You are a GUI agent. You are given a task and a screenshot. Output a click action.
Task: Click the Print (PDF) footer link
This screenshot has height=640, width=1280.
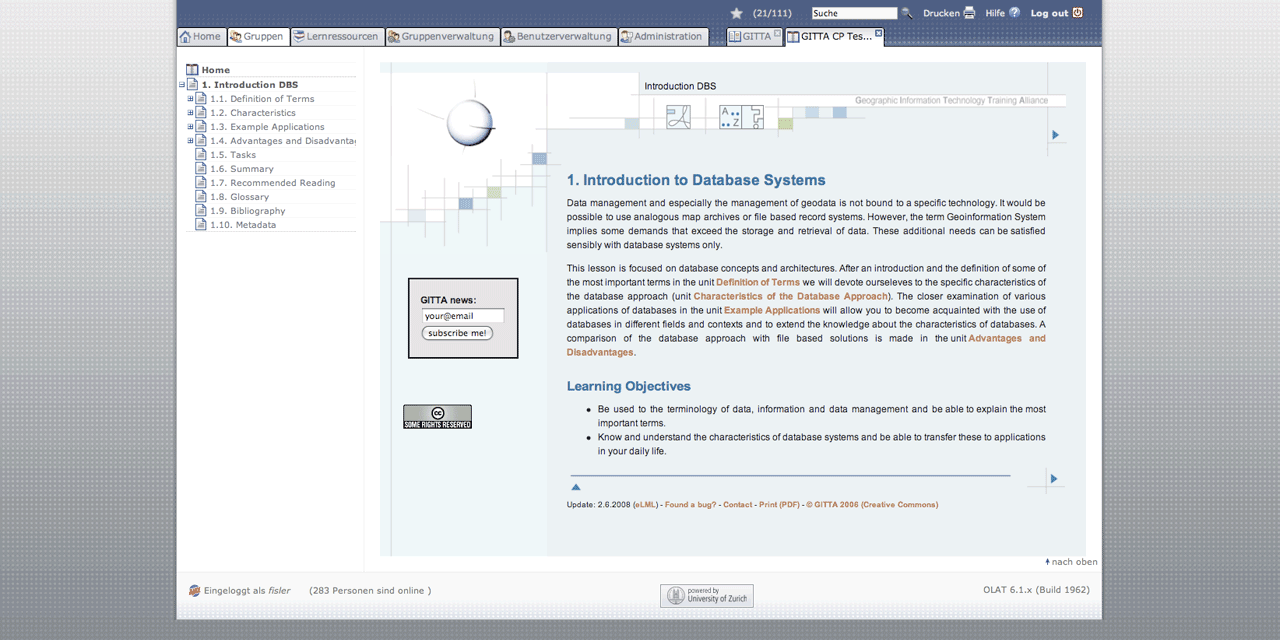coord(779,505)
